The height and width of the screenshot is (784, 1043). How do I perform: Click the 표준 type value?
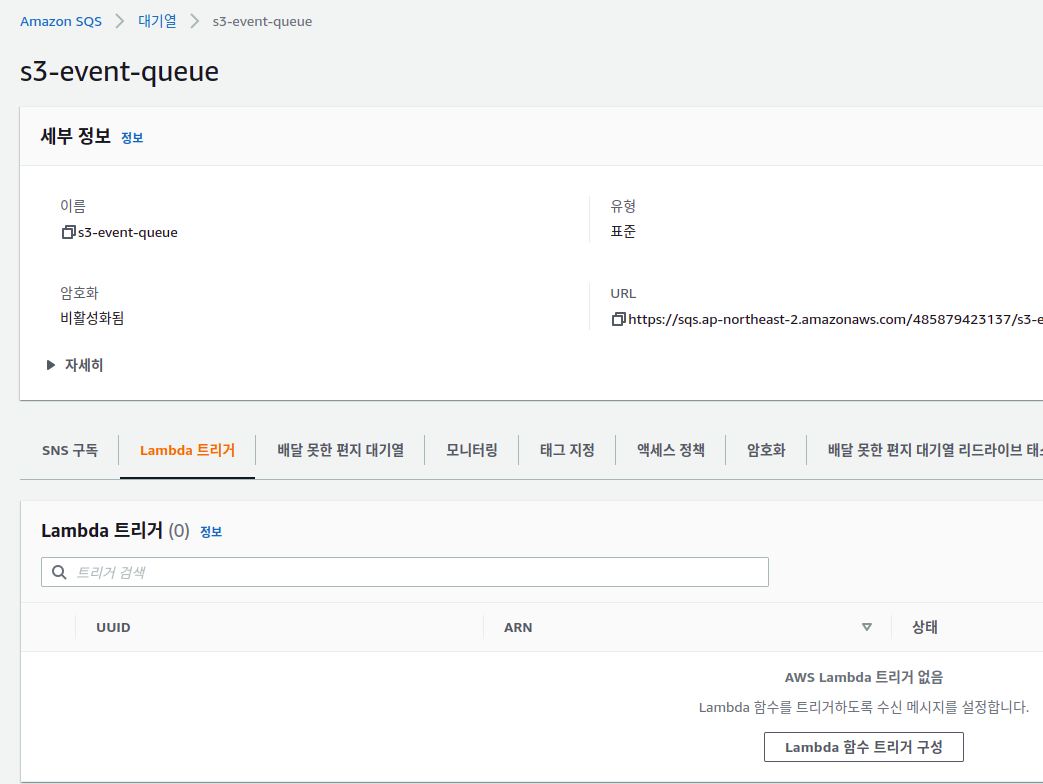pos(623,231)
